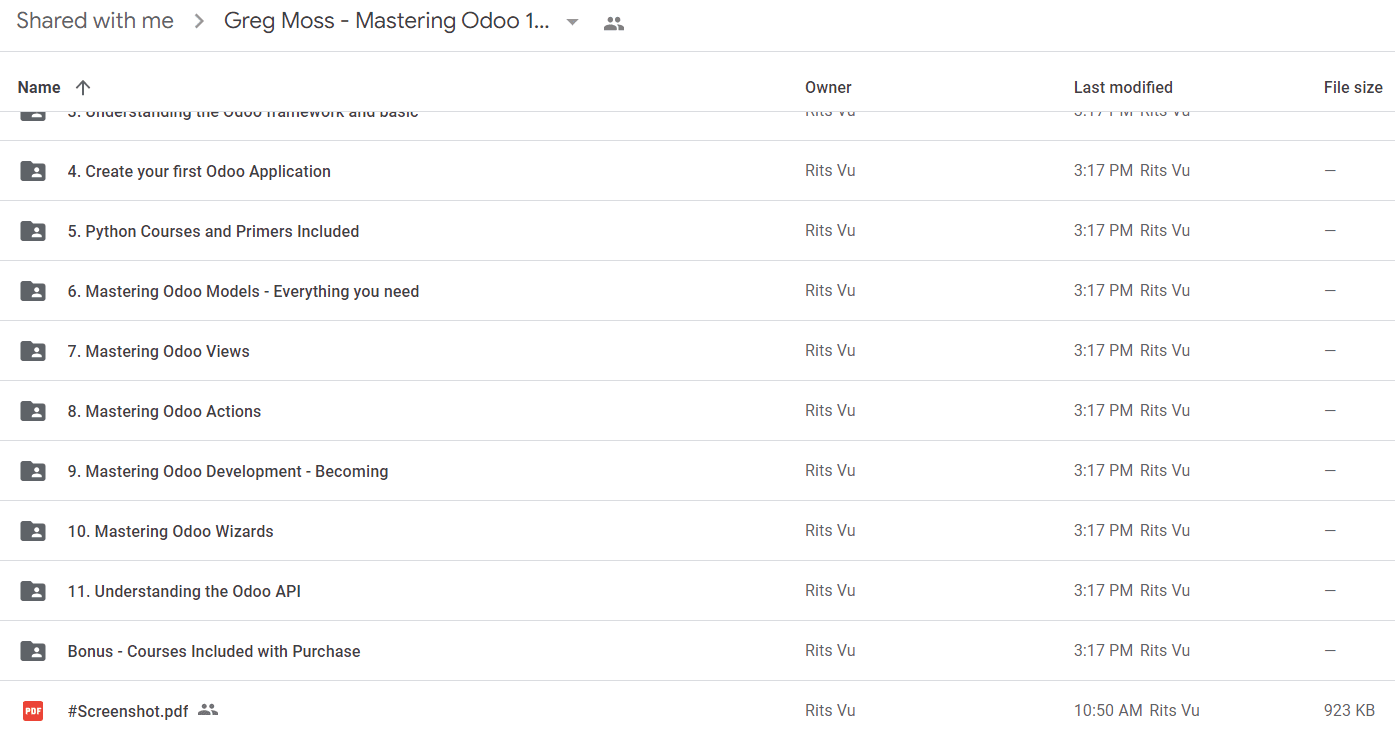Click 3:17 PM in Create your first Odoo Application row
Image resolution: width=1395 pixels, height=735 pixels.
click(x=1103, y=170)
